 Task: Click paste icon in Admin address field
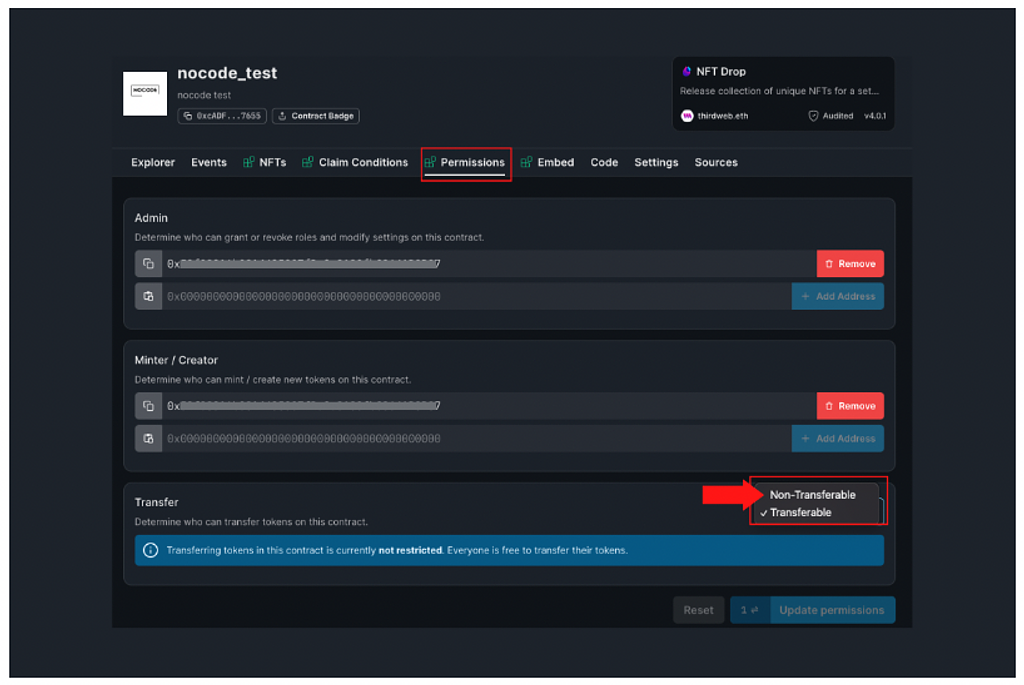coord(148,297)
